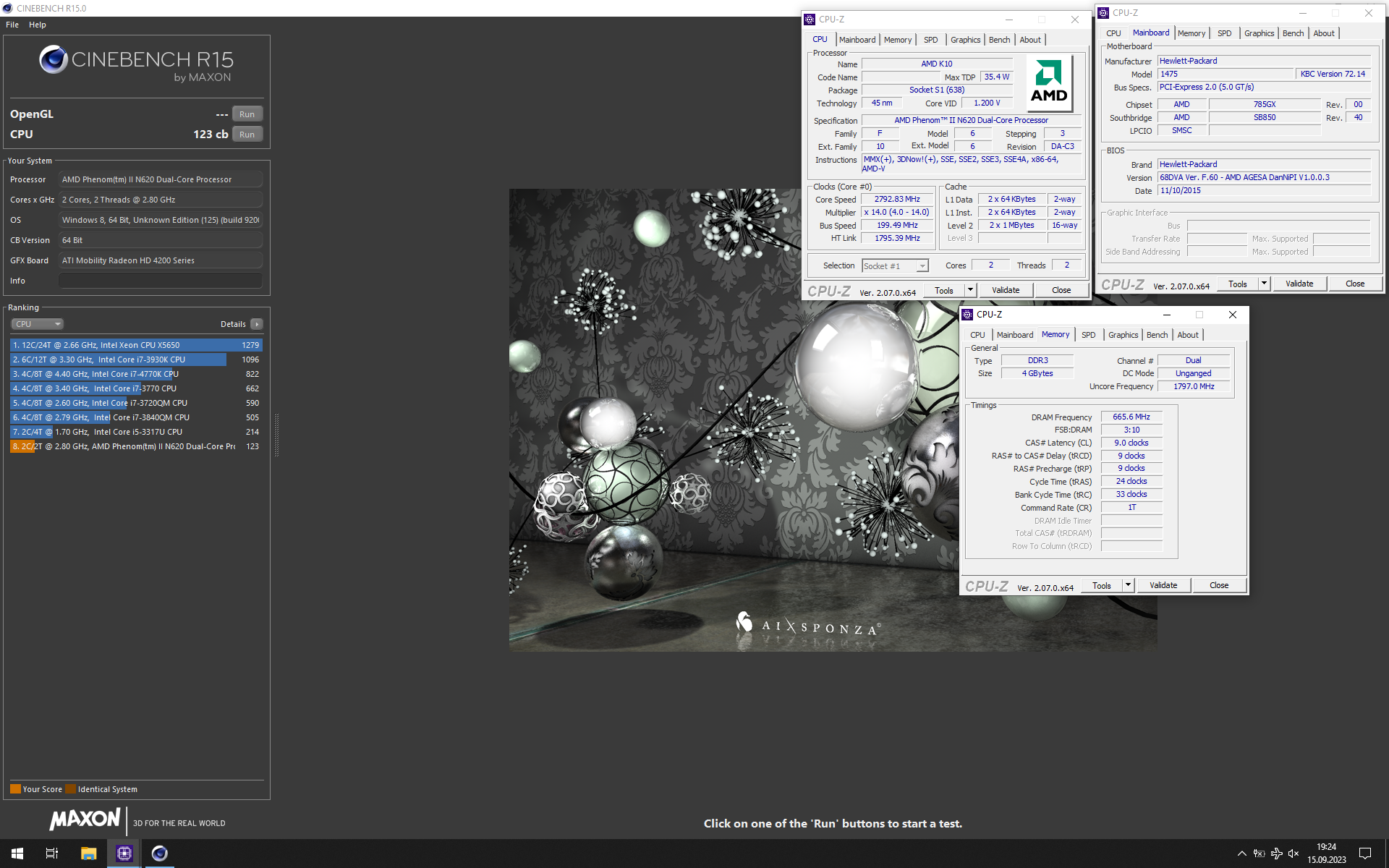This screenshot has width=1389, height=868.
Task: Select Core i7-3720QM ranking row
Action: (136, 403)
